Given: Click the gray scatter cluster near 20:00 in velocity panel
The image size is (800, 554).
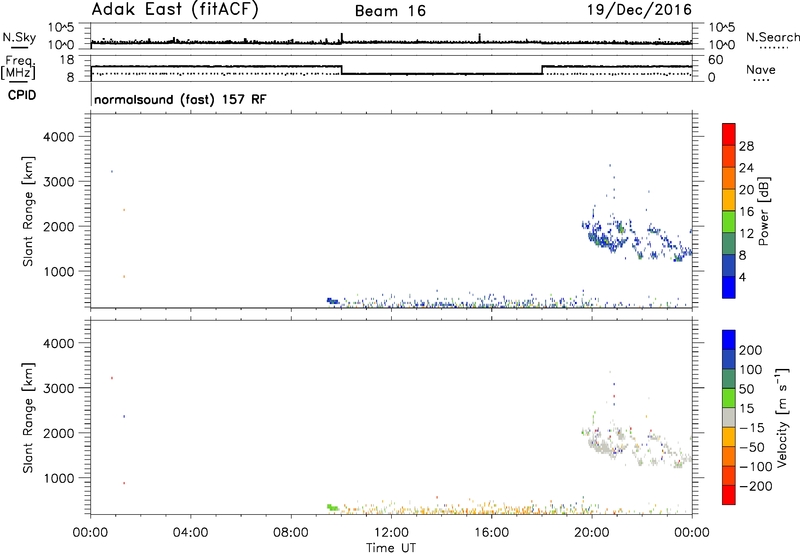Looking at the screenshot, I should [605, 444].
